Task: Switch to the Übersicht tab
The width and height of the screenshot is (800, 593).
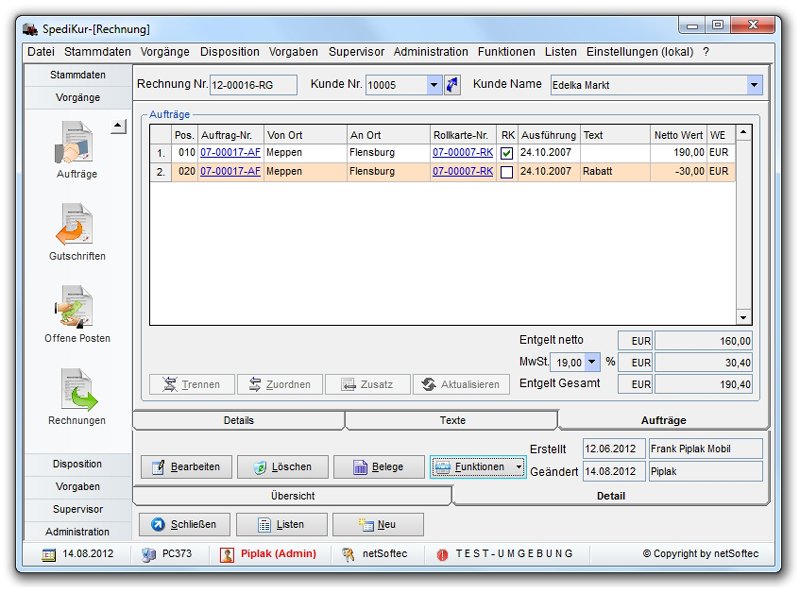Action: click(292, 496)
